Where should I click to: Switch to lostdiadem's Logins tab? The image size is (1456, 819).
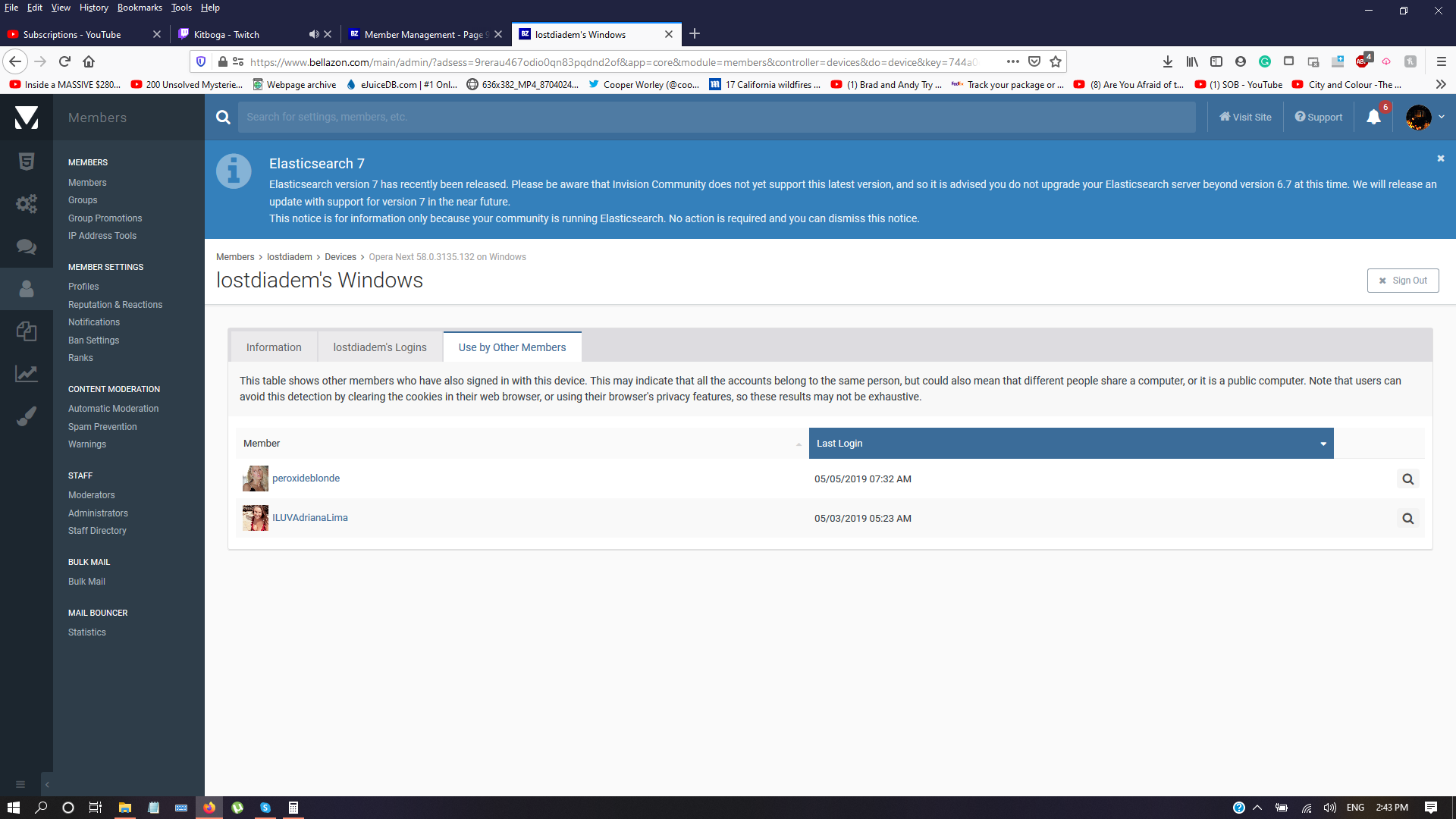(380, 347)
